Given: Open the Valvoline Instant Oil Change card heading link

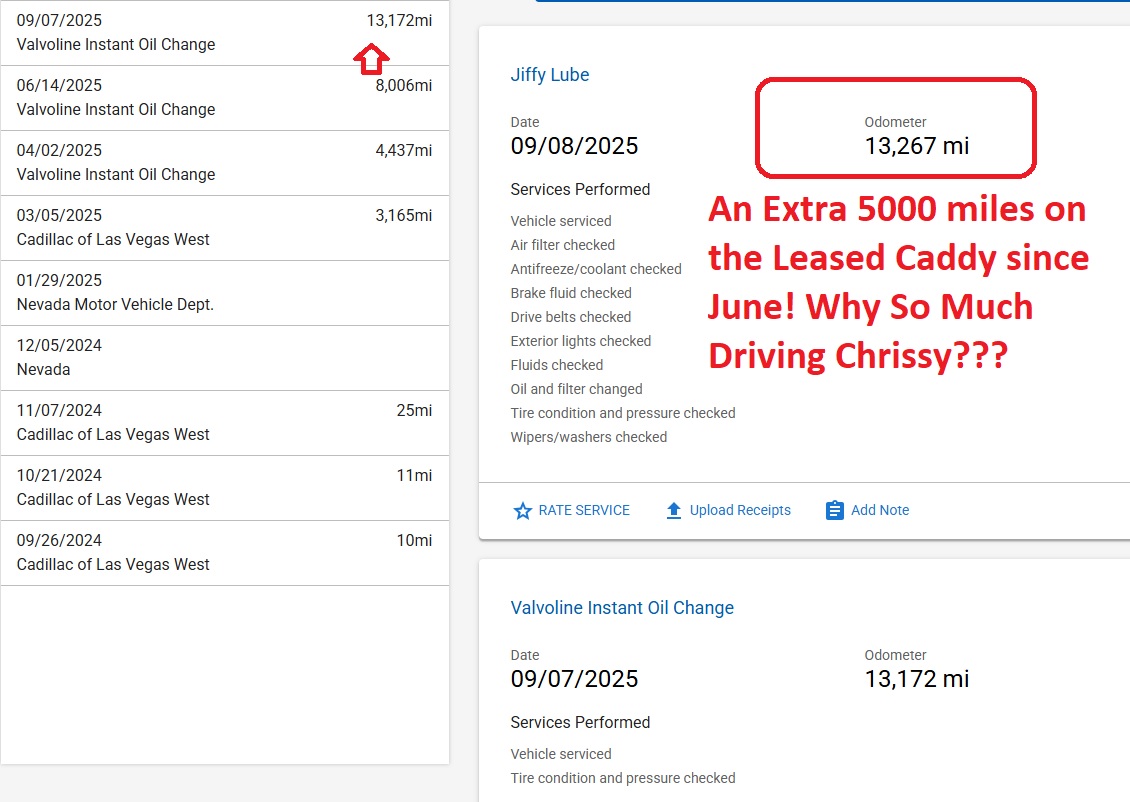Looking at the screenshot, I should click(x=622, y=607).
